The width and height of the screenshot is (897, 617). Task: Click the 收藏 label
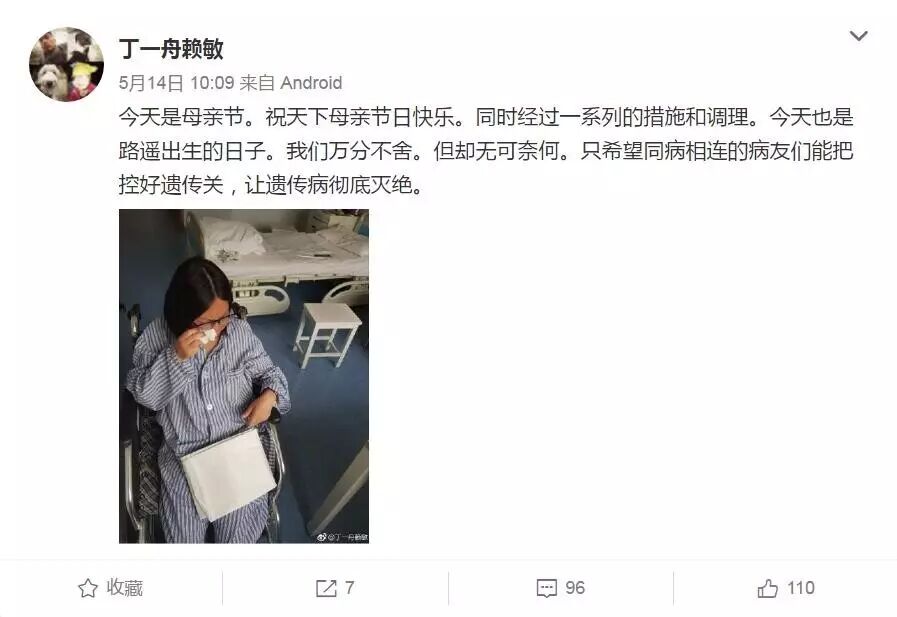tap(125, 588)
